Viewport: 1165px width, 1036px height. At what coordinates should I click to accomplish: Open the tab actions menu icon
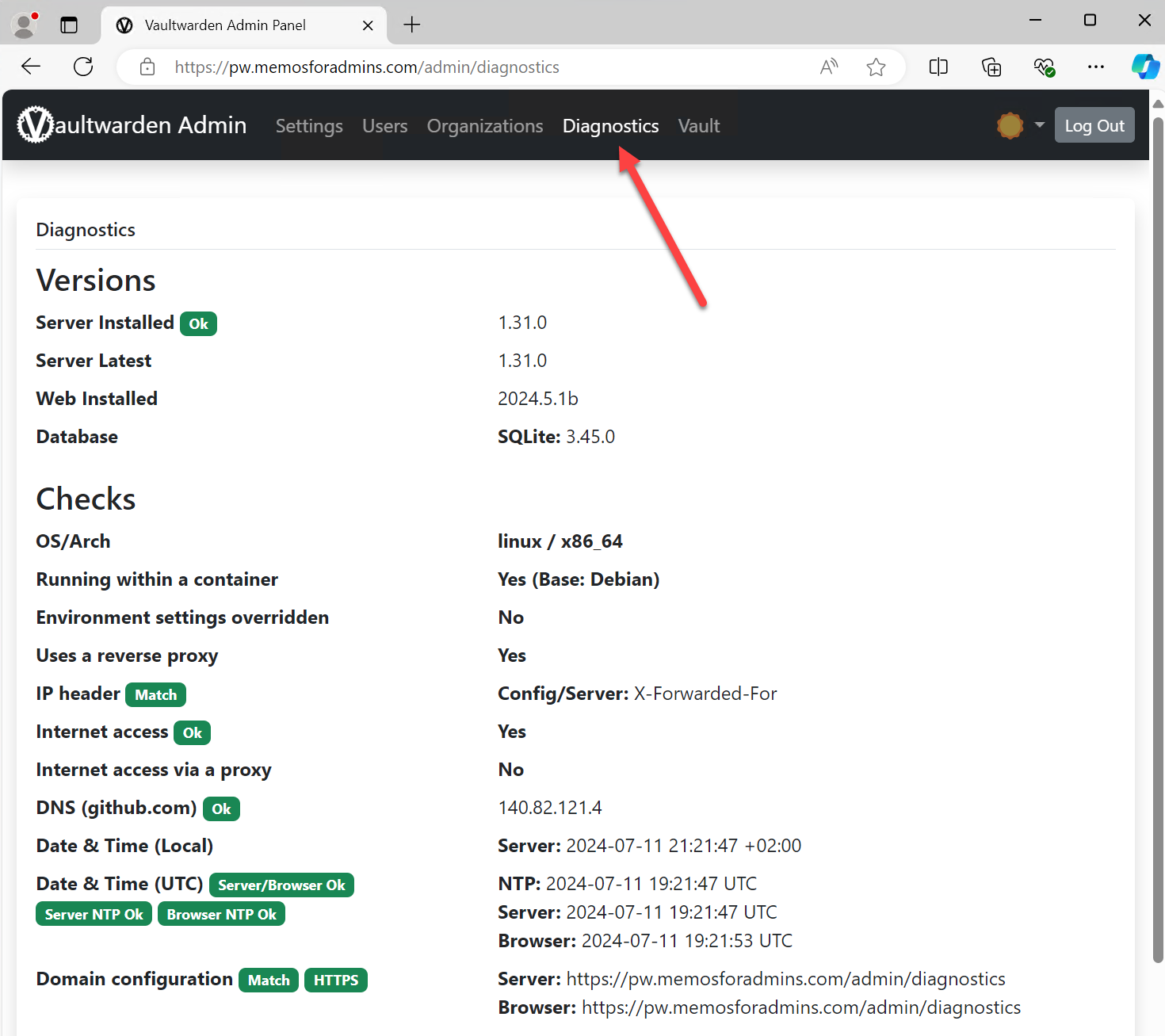(x=69, y=25)
